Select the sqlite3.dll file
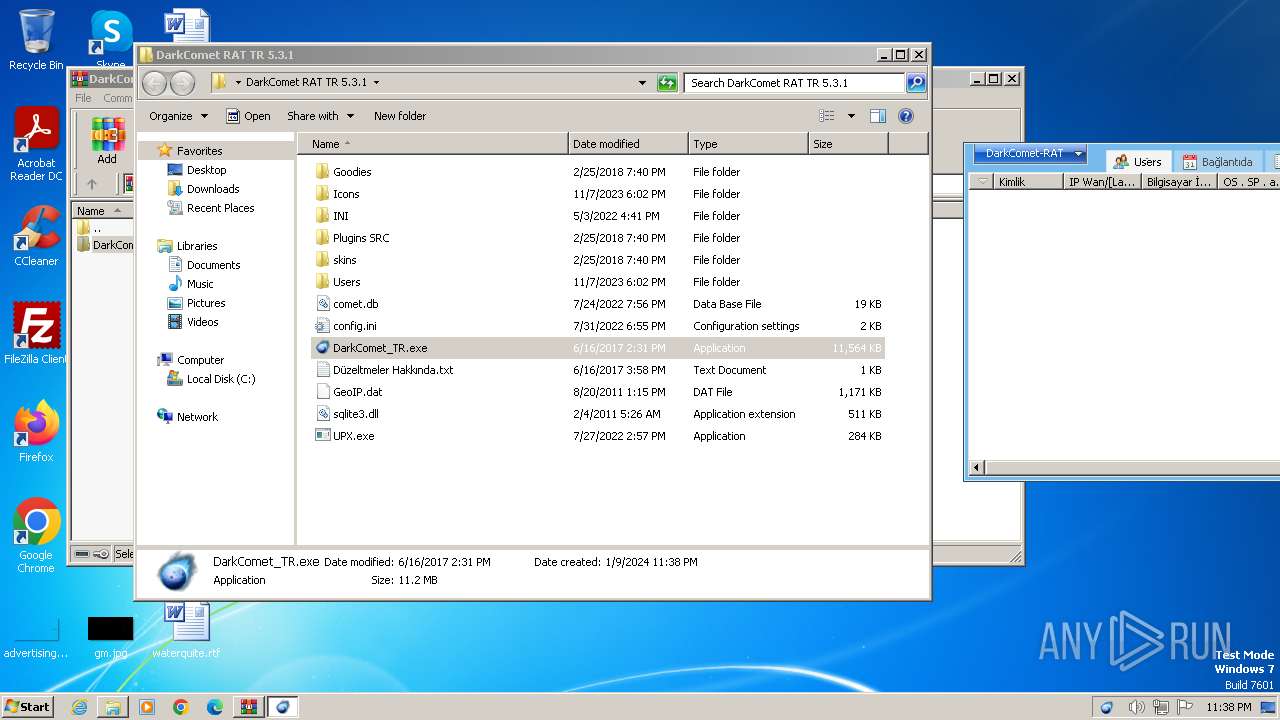The width and height of the screenshot is (1280, 720). tap(355, 414)
